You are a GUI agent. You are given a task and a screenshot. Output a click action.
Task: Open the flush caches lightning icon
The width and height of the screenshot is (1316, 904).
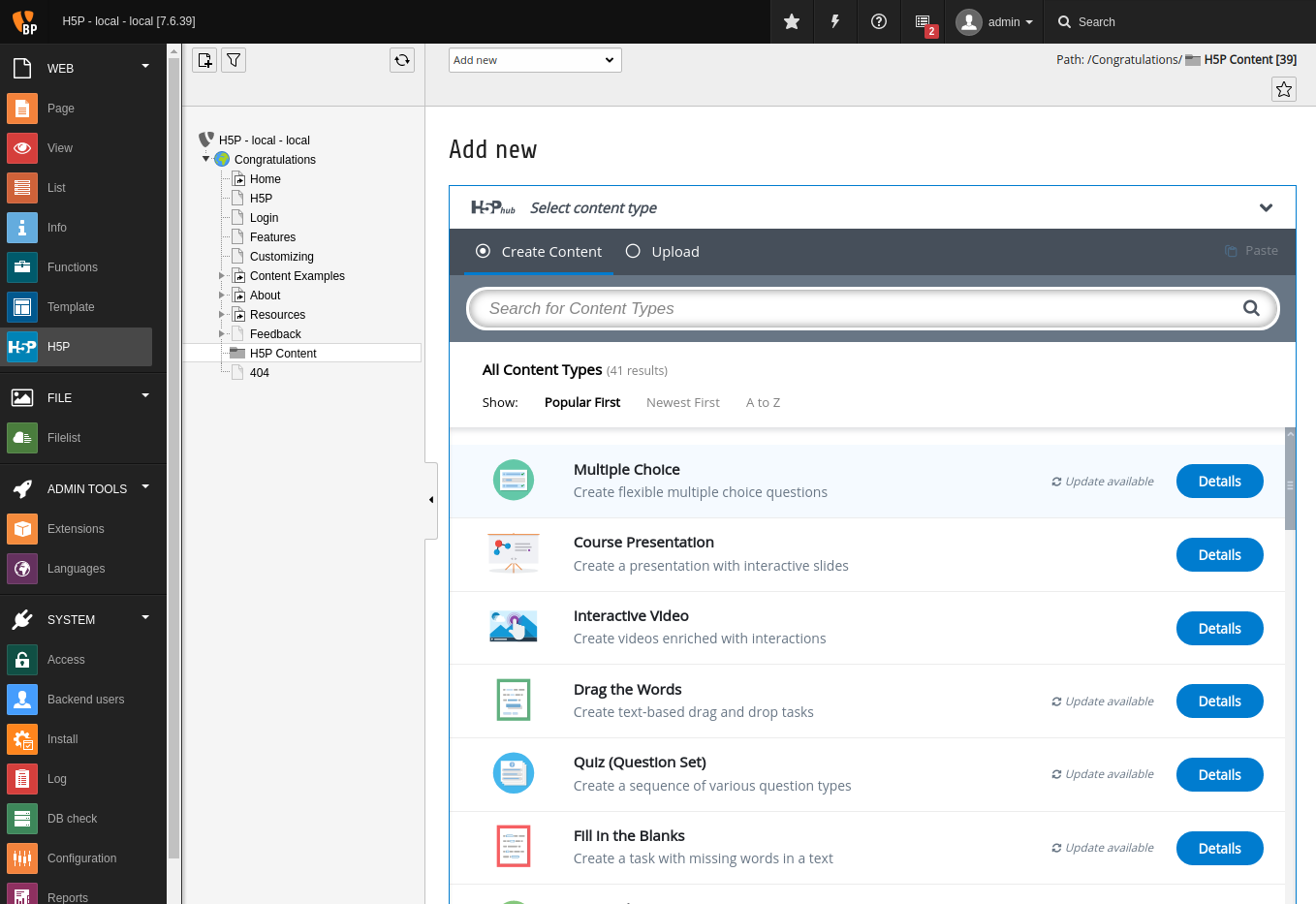[x=835, y=21]
